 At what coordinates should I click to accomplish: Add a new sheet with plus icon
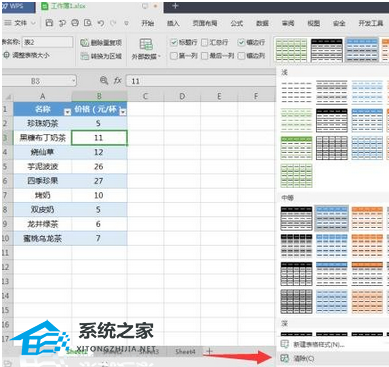tap(209, 351)
